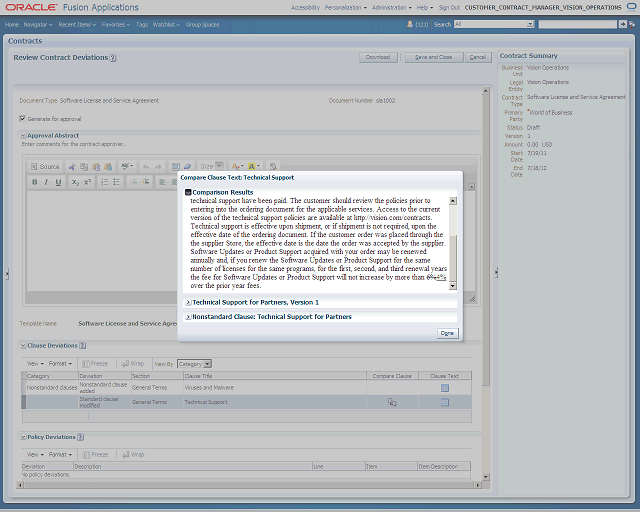The width and height of the screenshot is (640, 512).
Task: Open the background highlight color picker
Action: click(253, 166)
